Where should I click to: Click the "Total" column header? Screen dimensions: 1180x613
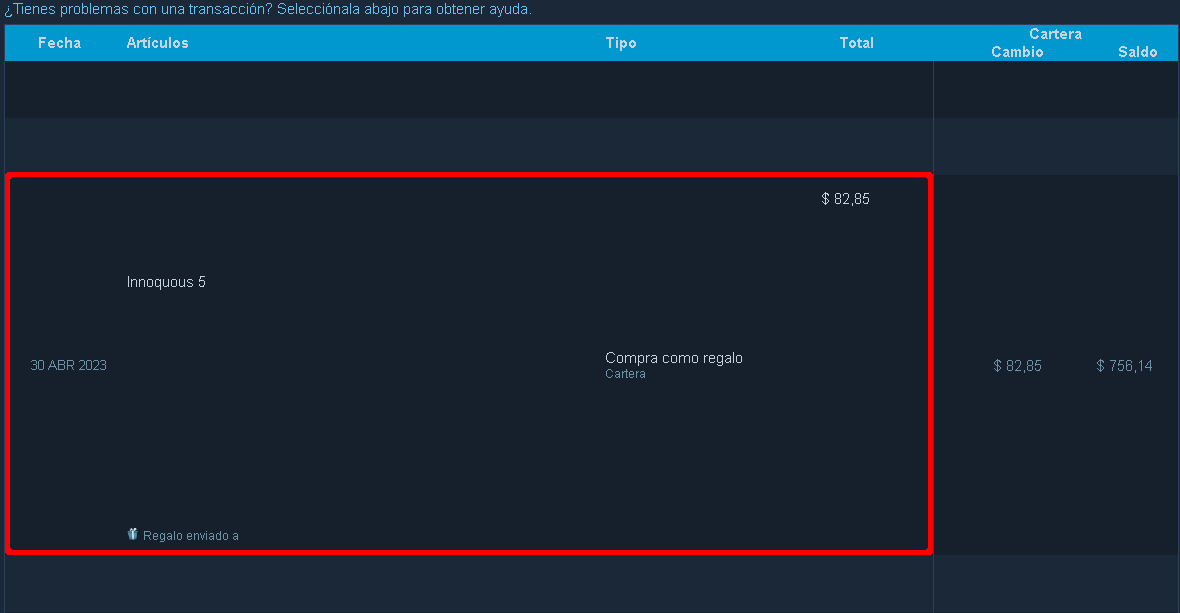click(x=856, y=43)
